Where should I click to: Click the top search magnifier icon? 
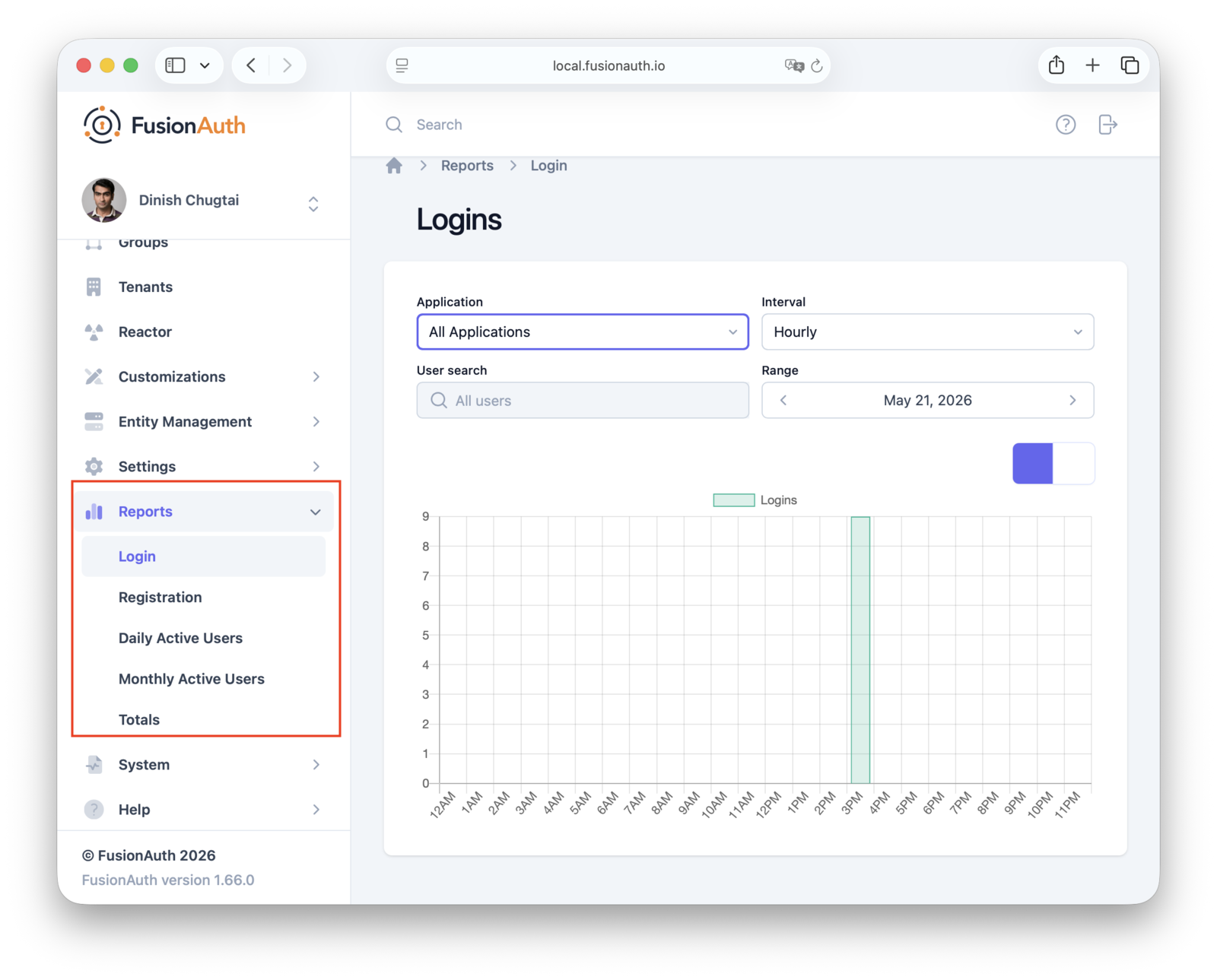coord(394,125)
